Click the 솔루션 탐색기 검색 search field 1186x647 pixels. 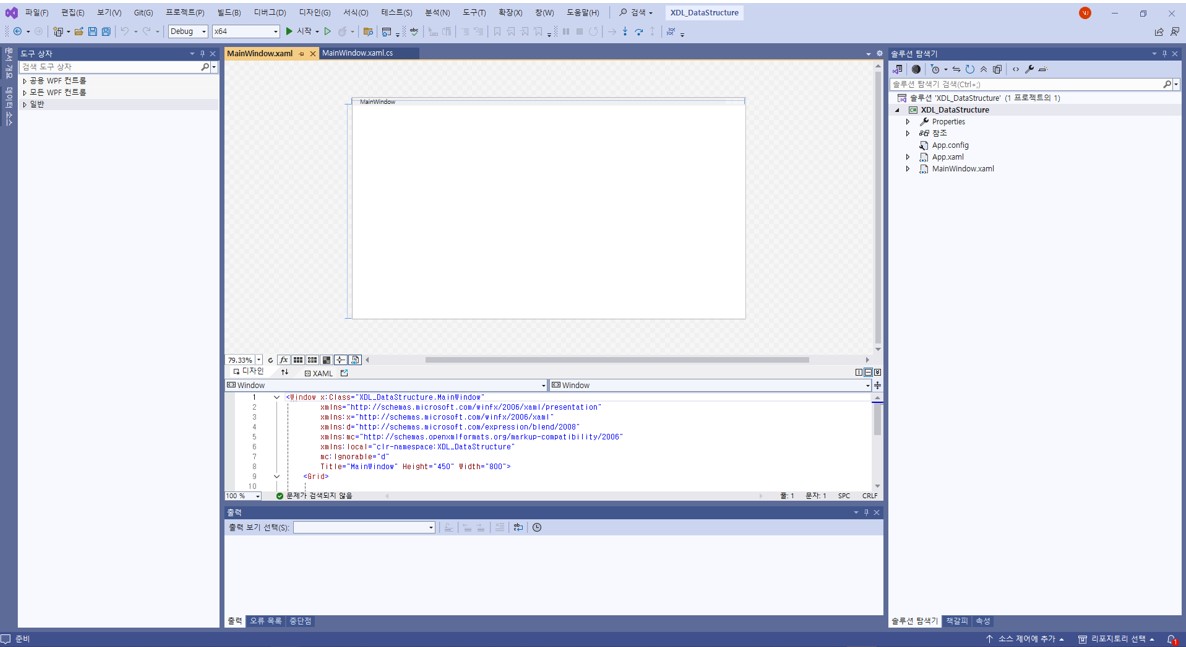pyautogui.click(x=1026, y=84)
